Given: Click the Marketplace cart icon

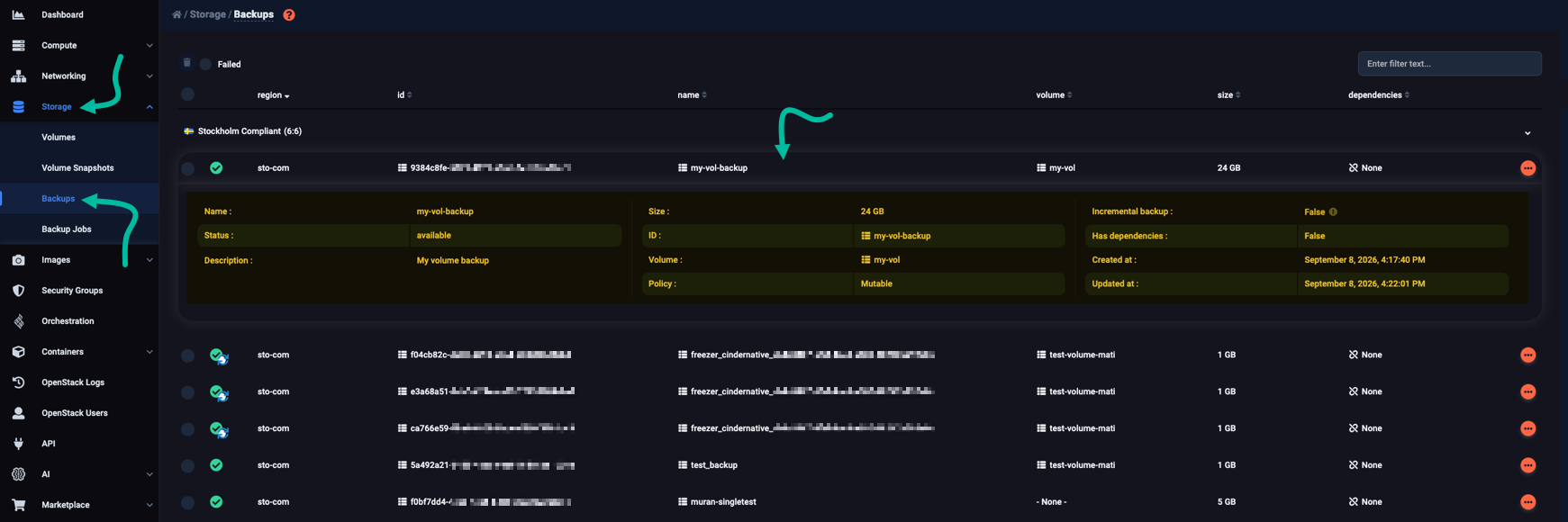Looking at the screenshot, I should [18, 505].
